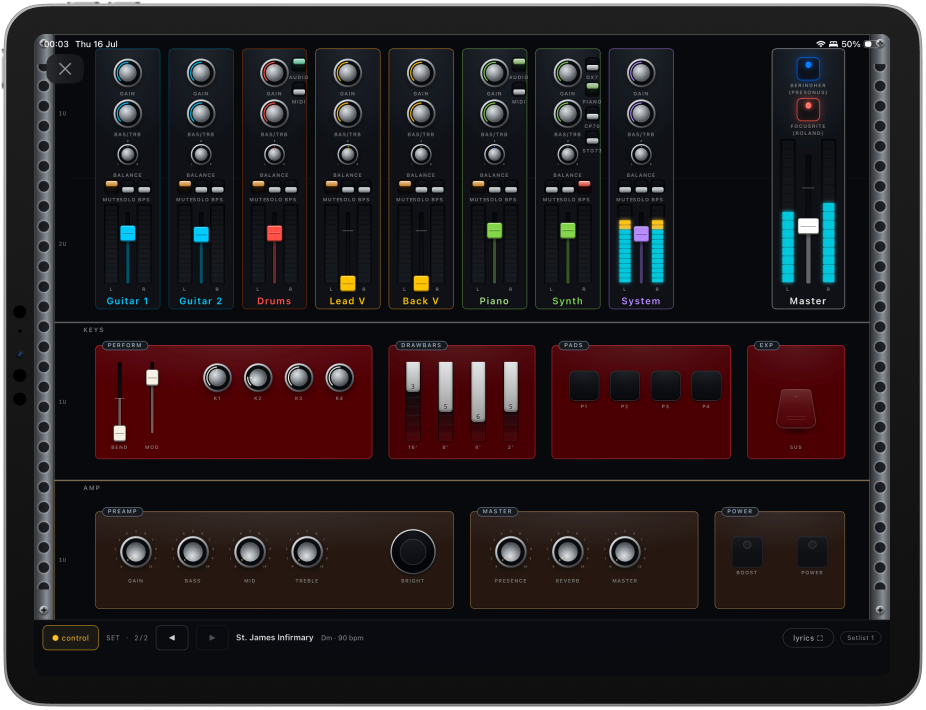The image size is (926, 710).
Task: Toggle Synth BPS switch
Action: [584, 186]
